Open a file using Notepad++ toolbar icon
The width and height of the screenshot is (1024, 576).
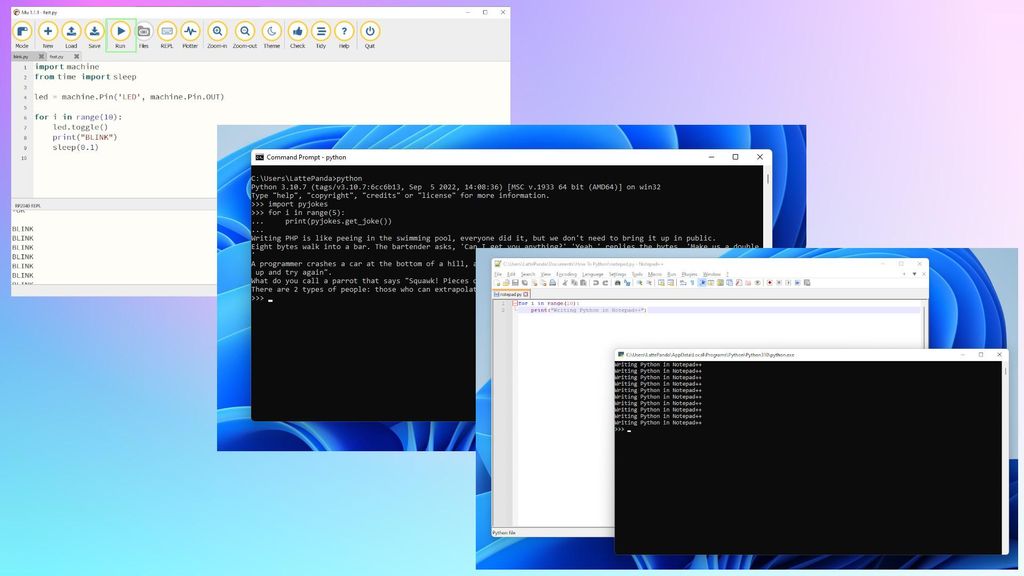(505, 282)
